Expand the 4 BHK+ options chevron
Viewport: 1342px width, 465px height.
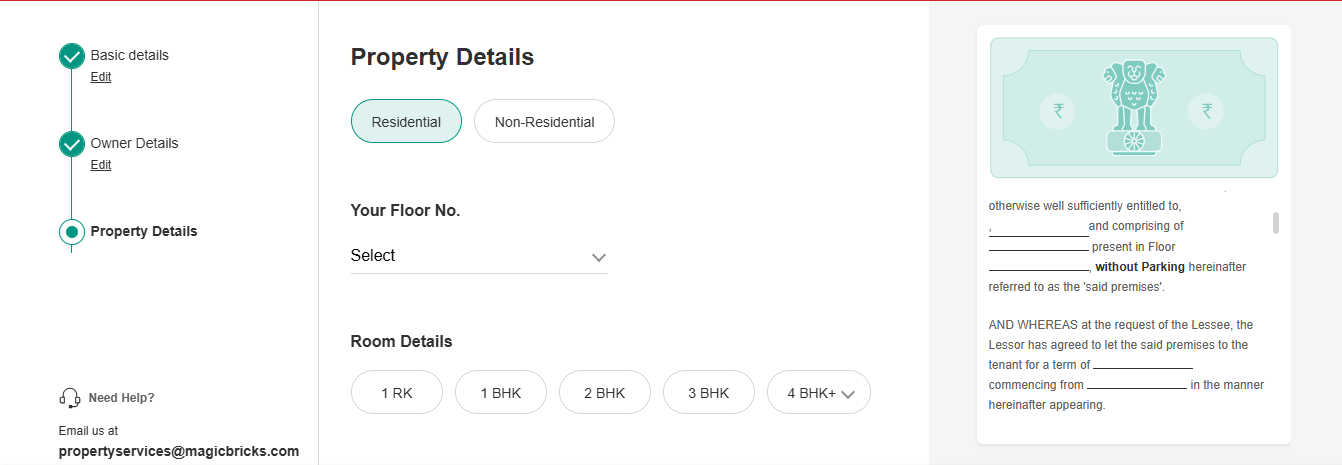click(848, 394)
